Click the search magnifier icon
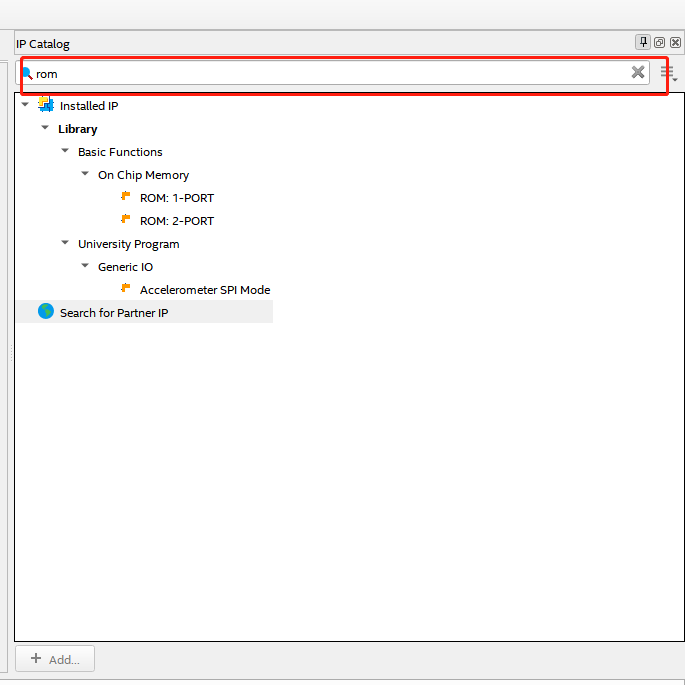The image size is (685, 685). coord(27,73)
